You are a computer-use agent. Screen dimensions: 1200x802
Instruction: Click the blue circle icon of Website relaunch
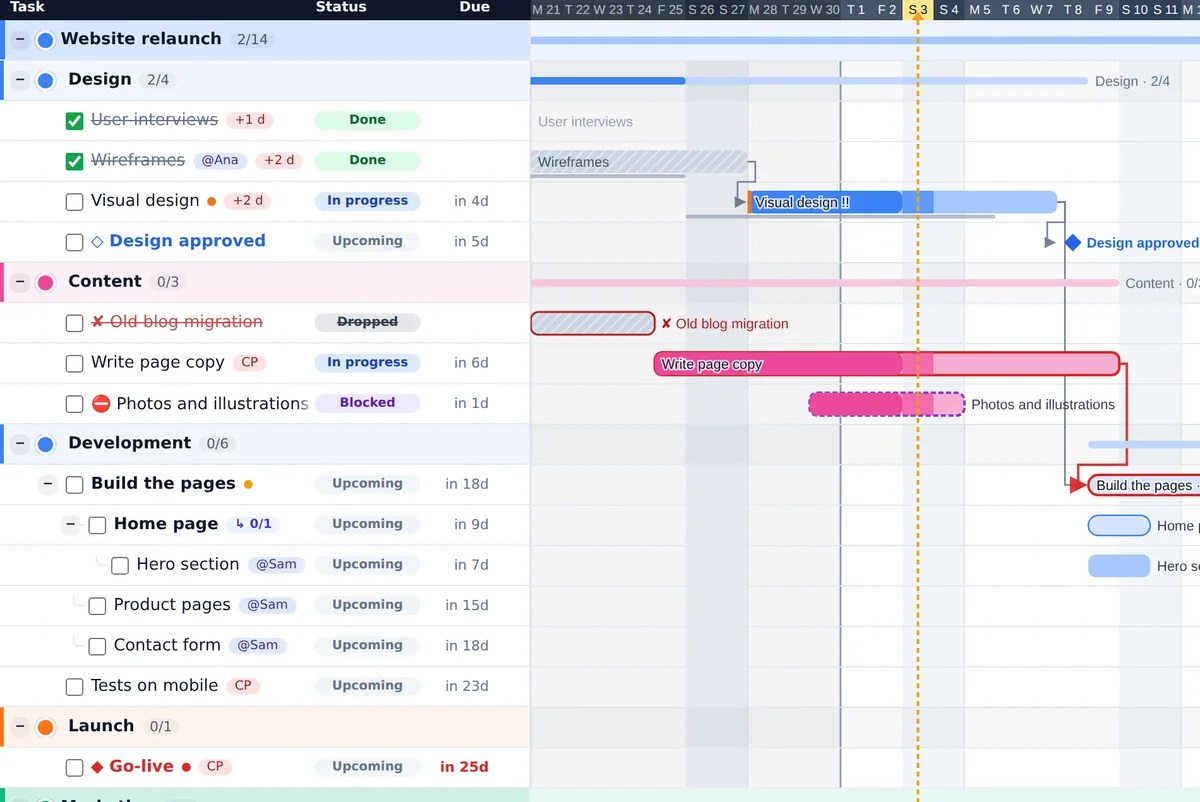pyautogui.click(x=45, y=40)
